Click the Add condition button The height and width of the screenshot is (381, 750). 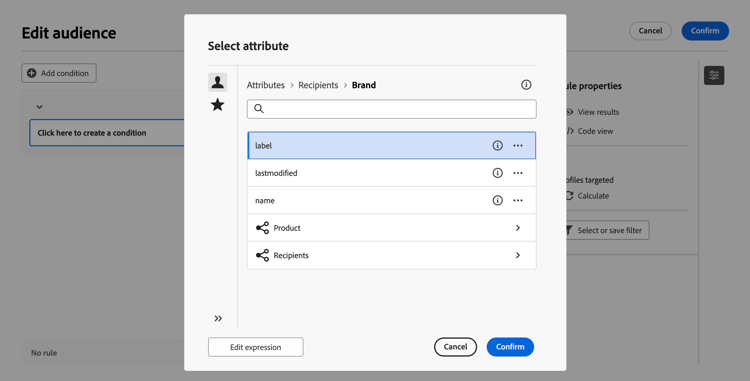[x=59, y=73]
